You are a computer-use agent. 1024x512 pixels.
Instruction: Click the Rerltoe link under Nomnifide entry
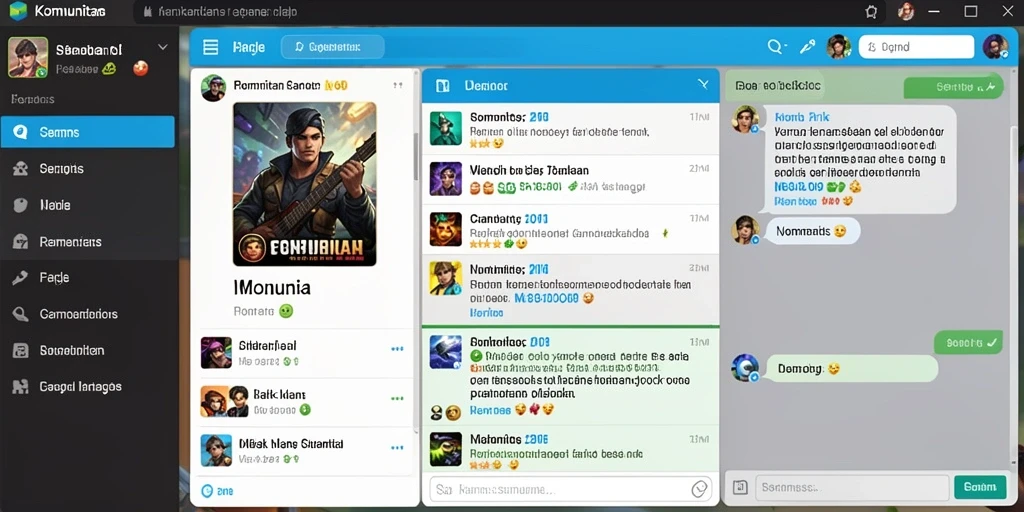click(x=487, y=313)
